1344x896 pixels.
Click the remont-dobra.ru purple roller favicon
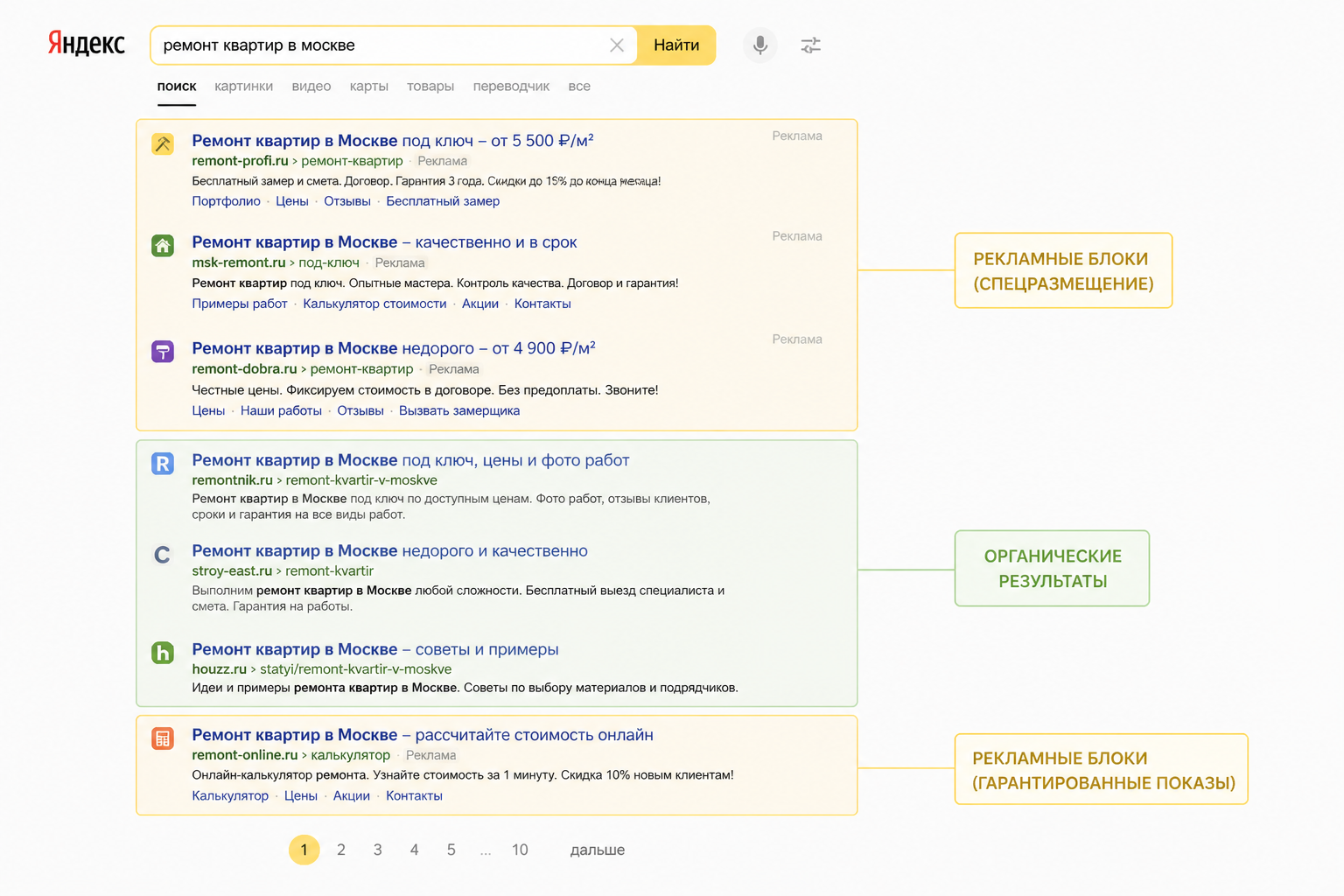click(x=163, y=352)
